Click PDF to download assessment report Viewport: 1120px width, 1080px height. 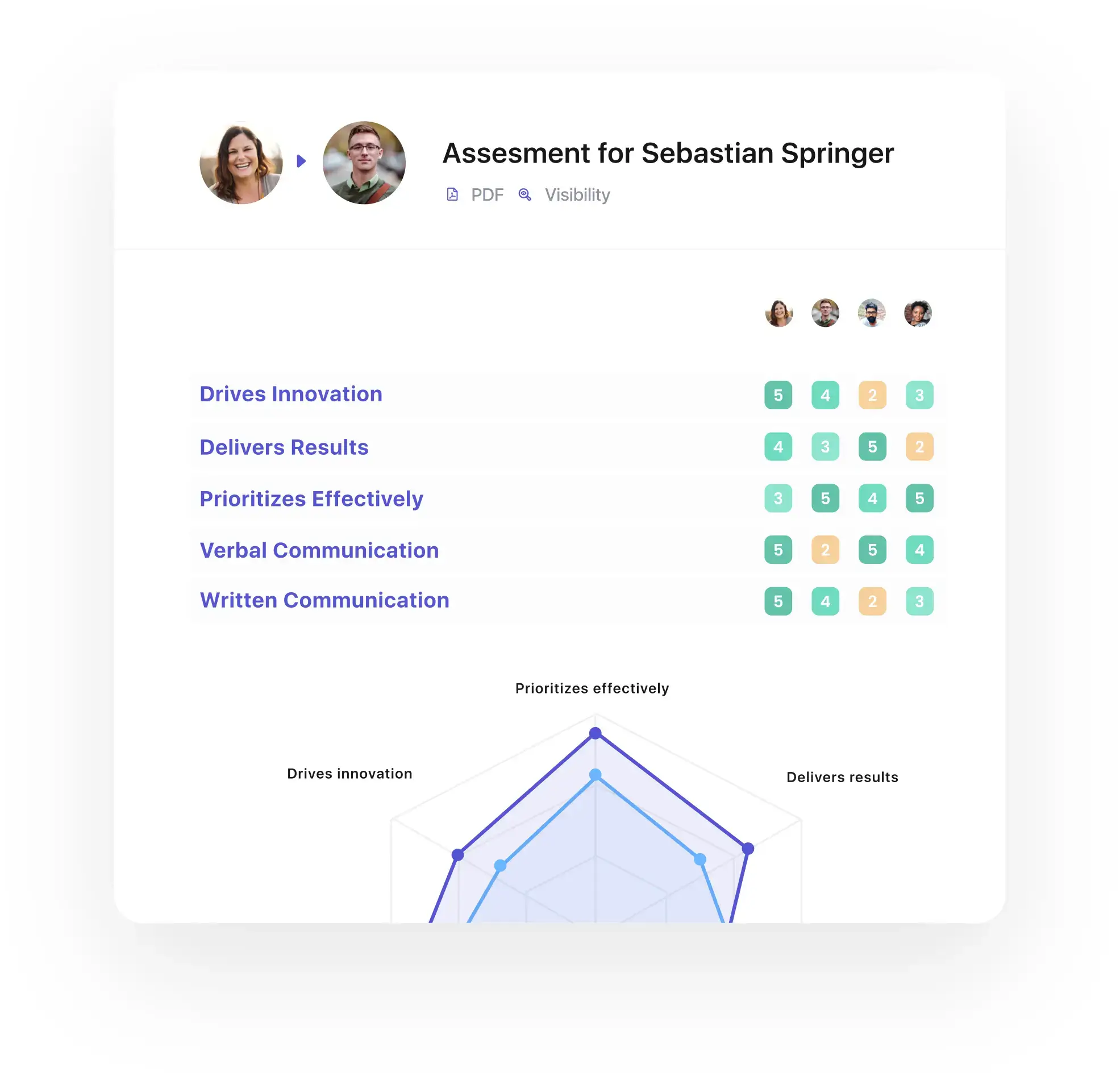(487, 194)
